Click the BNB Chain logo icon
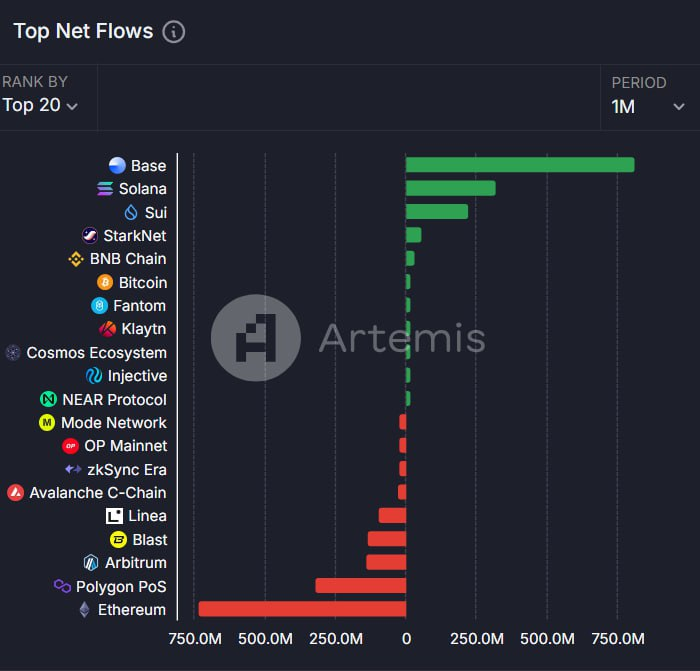The width and height of the screenshot is (700, 671). point(76,258)
